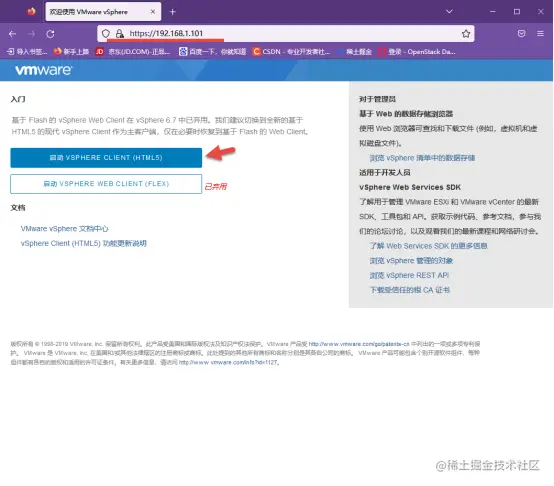This screenshot has height=486, width=554.
Task: Launch vSphere Client (HTML5) button
Action: [x=106, y=158]
